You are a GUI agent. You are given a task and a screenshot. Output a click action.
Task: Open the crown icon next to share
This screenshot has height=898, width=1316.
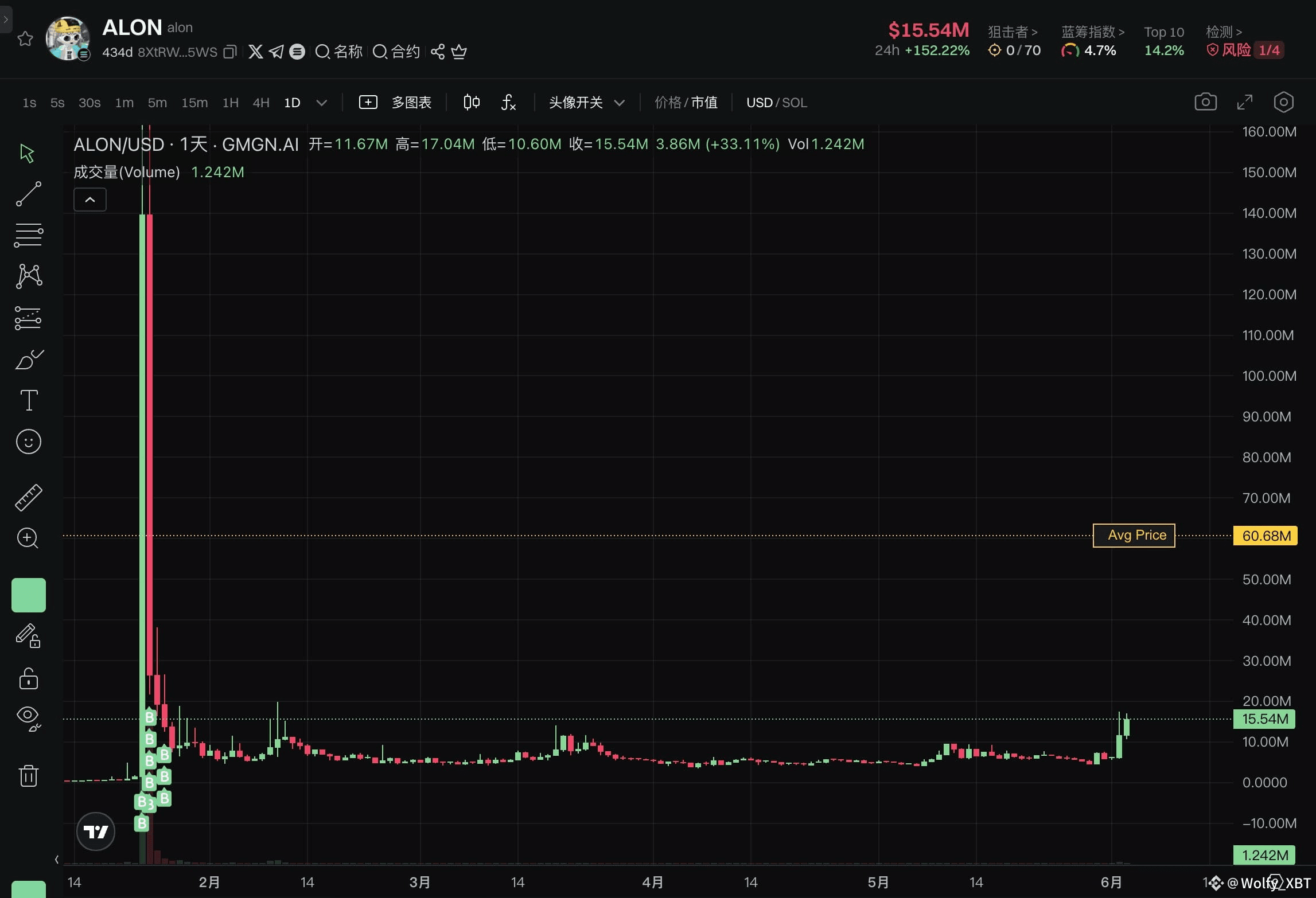pyautogui.click(x=459, y=52)
